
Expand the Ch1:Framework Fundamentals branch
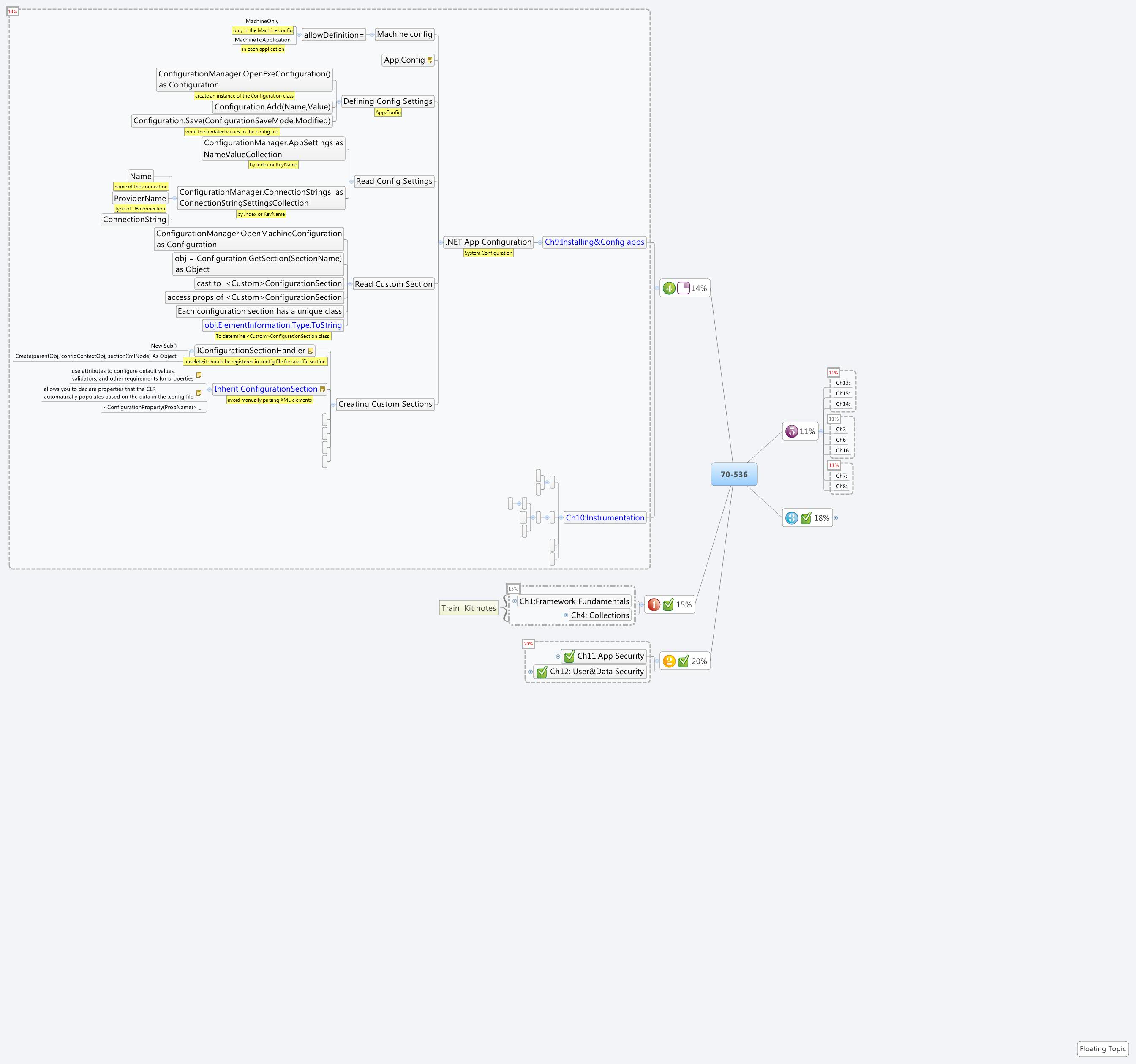(515, 601)
